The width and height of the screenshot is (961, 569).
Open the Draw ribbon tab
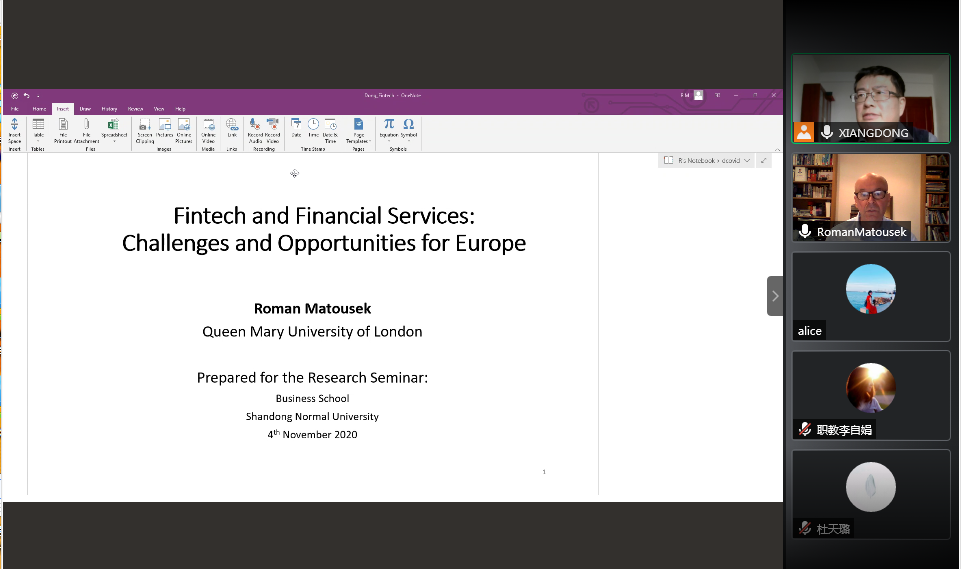[85, 108]
